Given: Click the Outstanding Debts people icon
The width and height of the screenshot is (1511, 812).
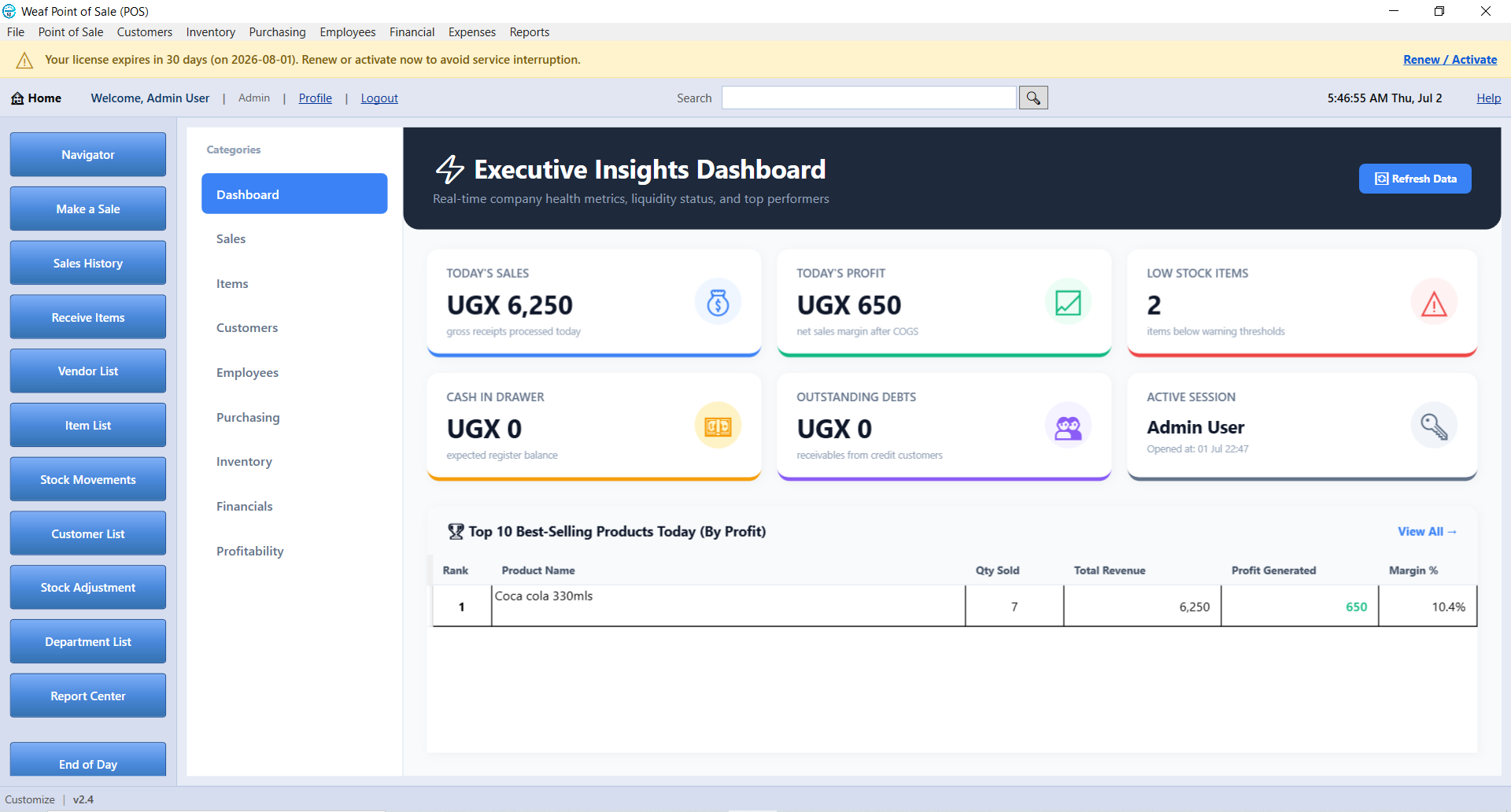Looking at the screenshot, I should tap(1068, 426).
